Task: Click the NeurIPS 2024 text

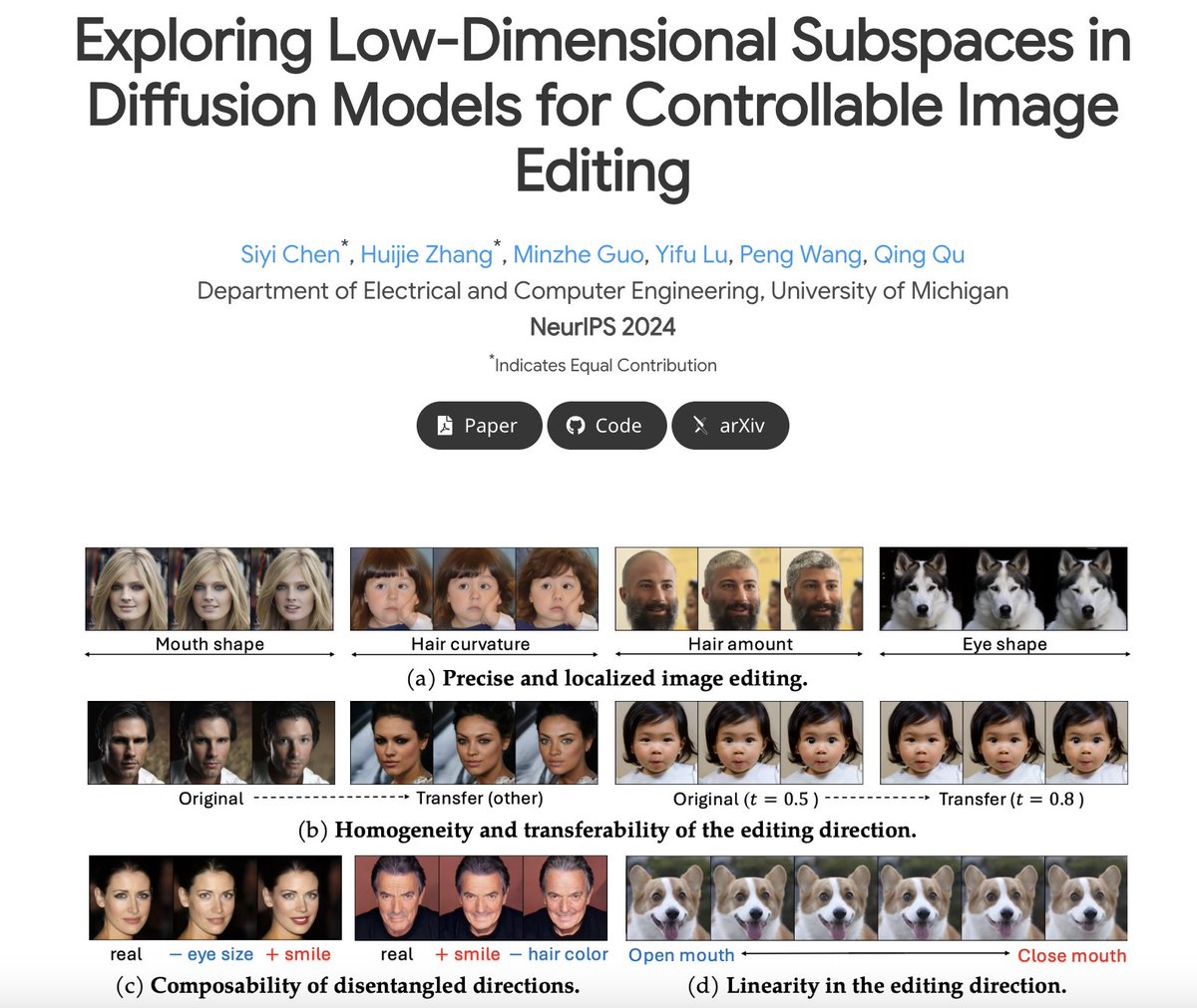Action: (x=602, y=327)
